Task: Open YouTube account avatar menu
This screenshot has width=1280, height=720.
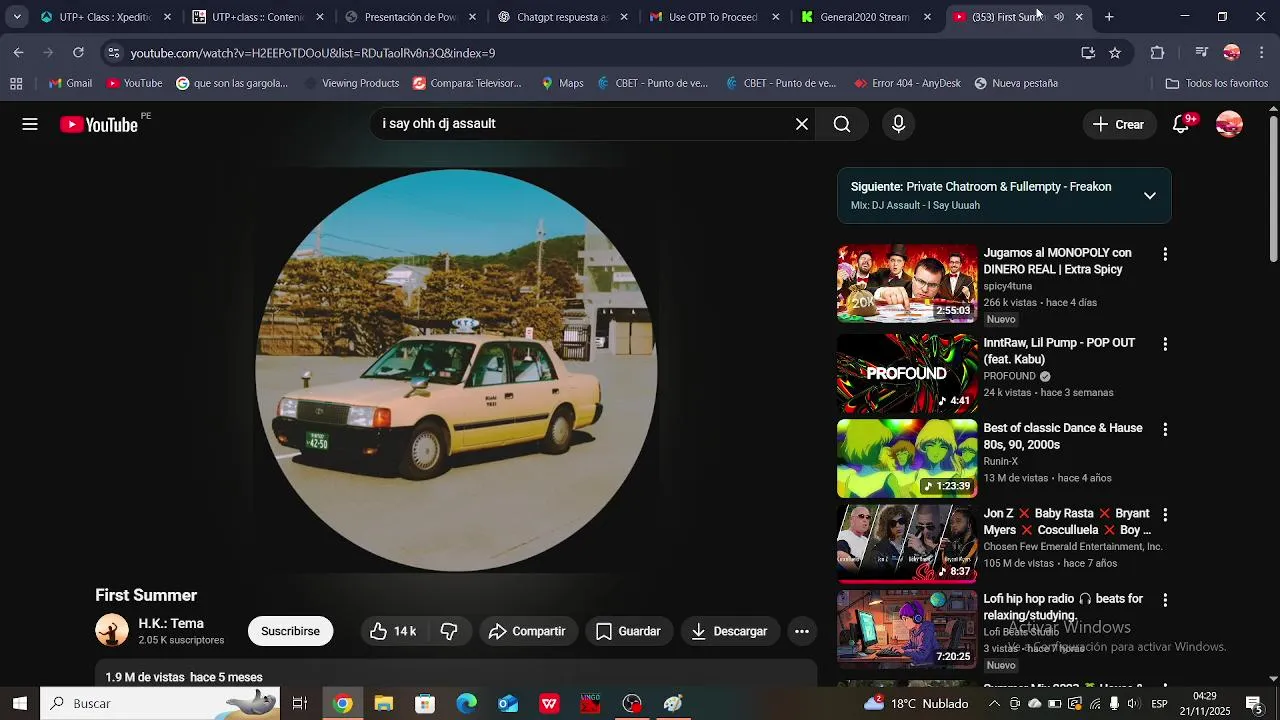Action: click(x=1229, y=124)
